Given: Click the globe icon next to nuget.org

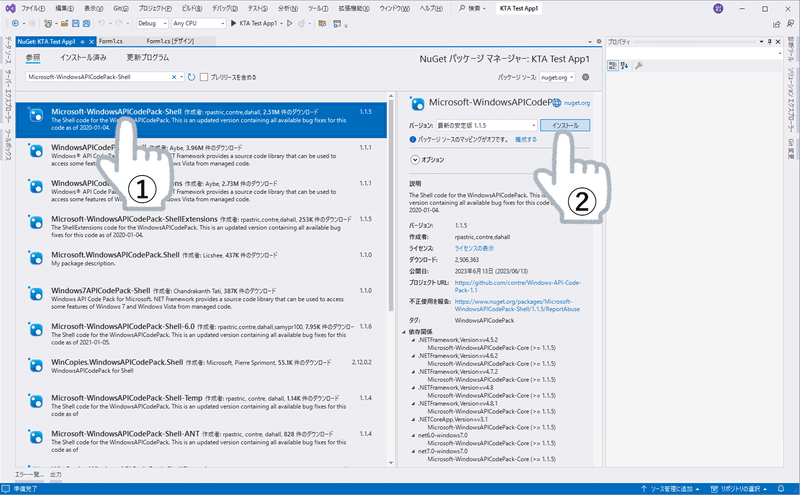Looking at the screenshot, I should (x=557, y=103).
